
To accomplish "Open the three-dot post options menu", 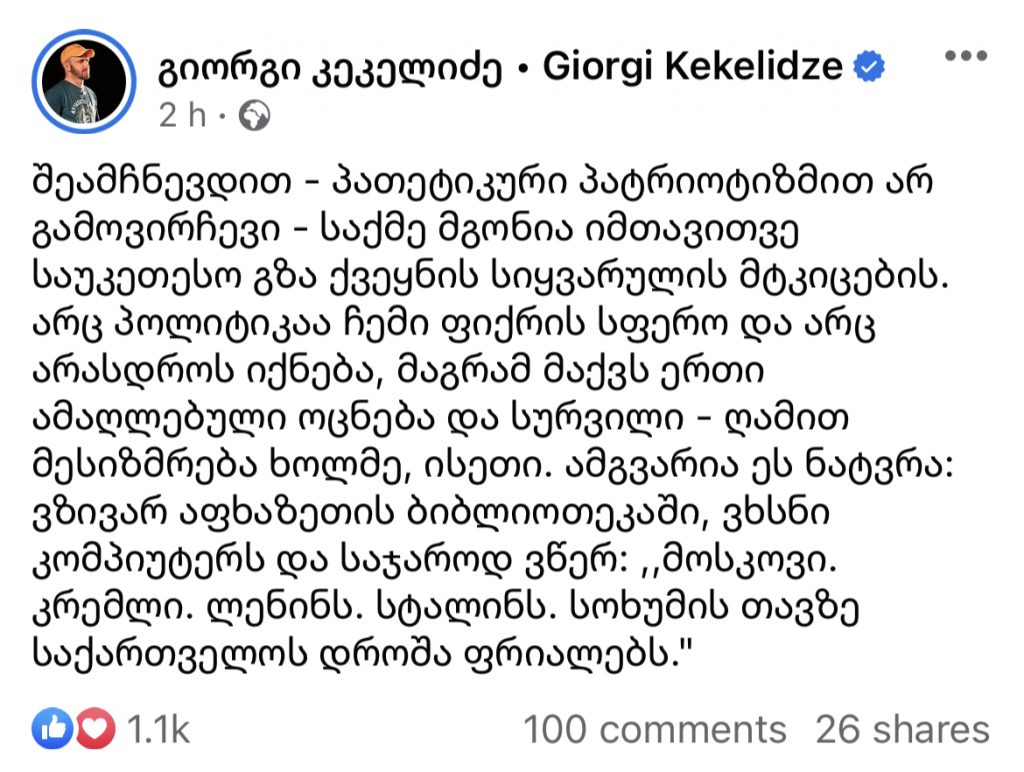I will [x=966, y=57].
